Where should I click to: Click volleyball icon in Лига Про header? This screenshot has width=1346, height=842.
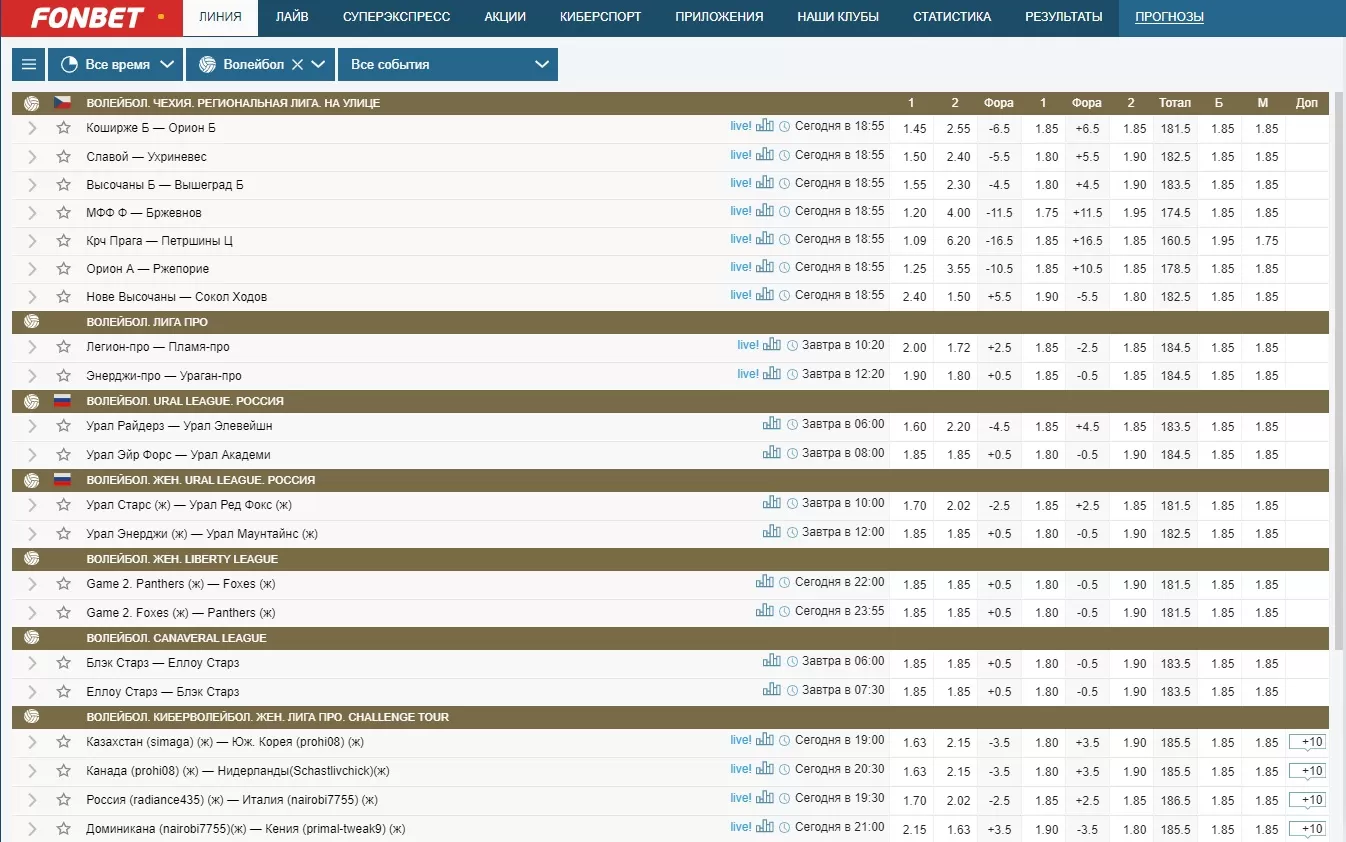[32, 322]
